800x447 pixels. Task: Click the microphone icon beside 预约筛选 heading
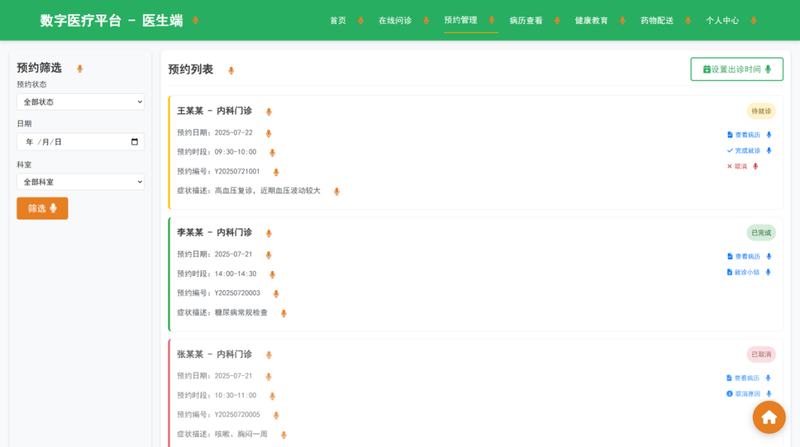click(x=80, y=69)
